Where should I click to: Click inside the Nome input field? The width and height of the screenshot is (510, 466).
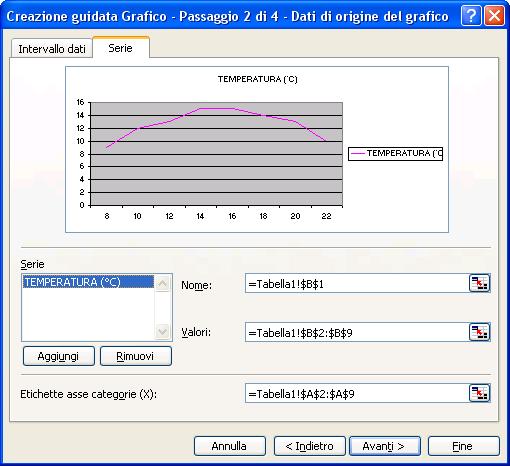click(x=357, y=284)
